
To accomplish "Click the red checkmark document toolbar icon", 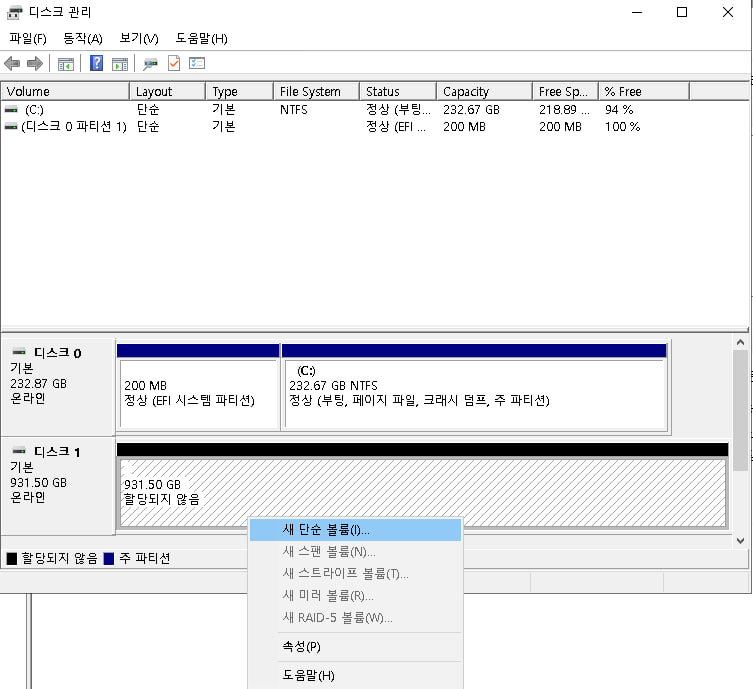I will 174,64.
